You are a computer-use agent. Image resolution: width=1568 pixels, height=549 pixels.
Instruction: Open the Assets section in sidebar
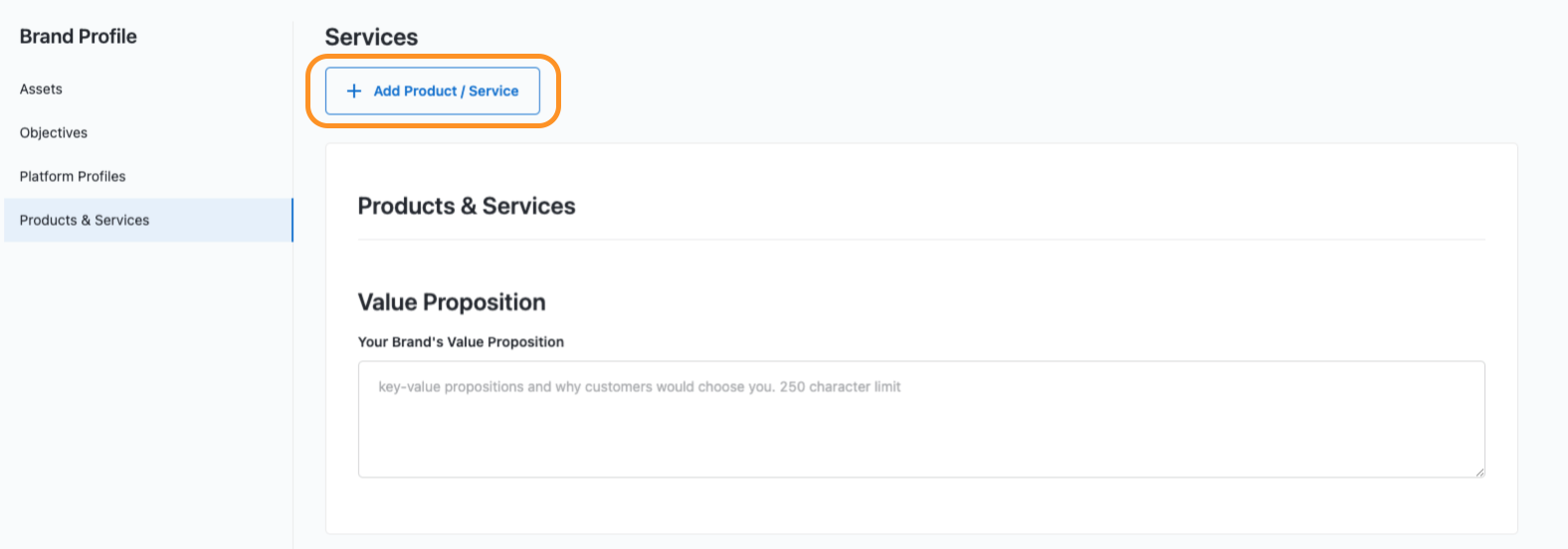(41, 90)
